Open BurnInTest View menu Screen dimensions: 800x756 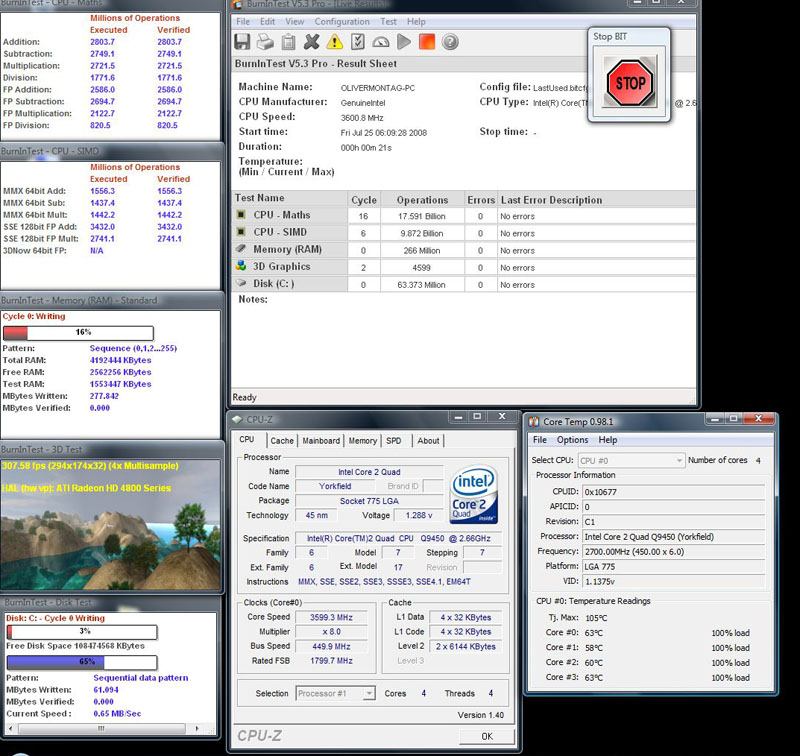294,21
